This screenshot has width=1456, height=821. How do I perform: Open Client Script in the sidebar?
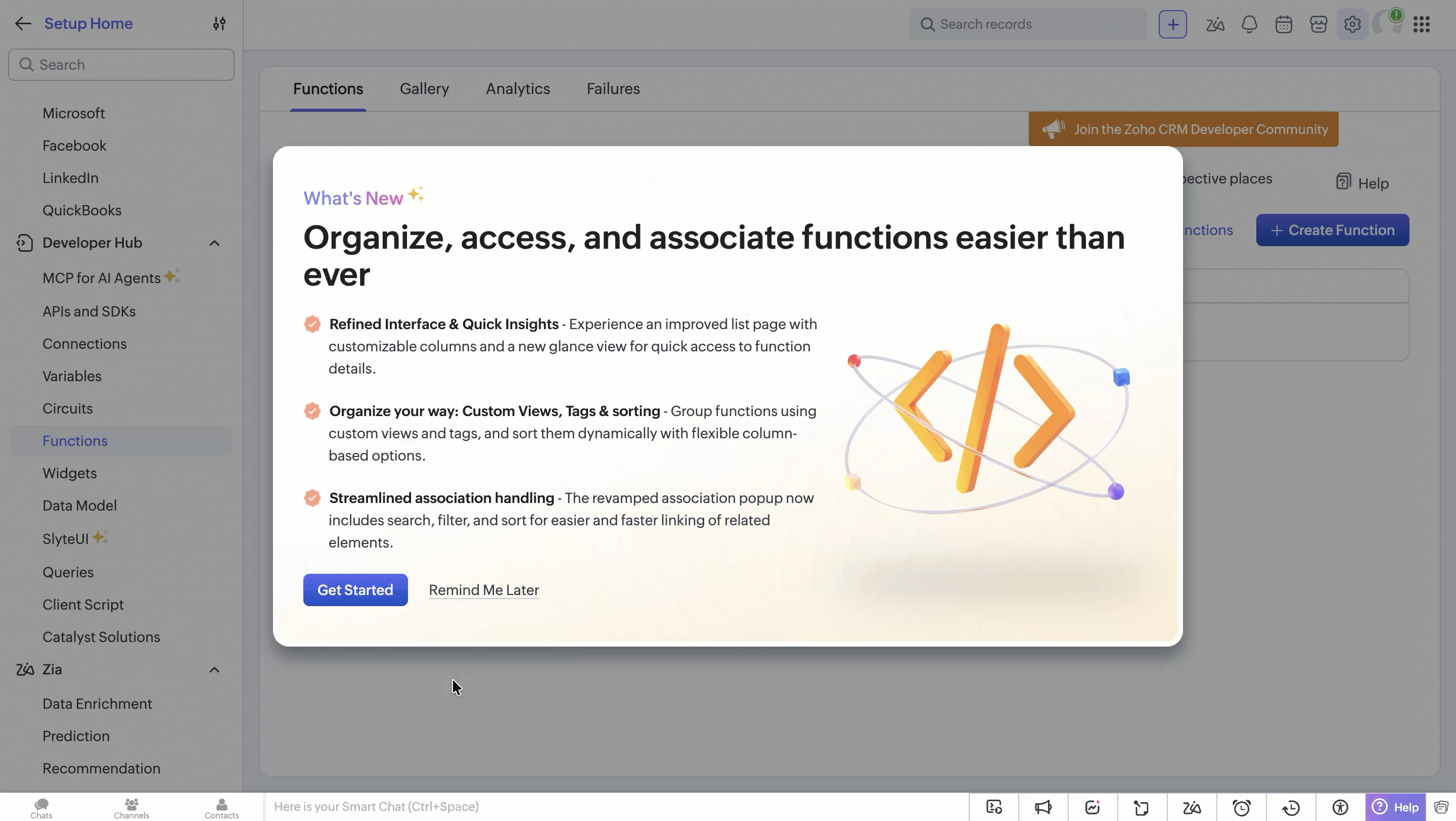82,605
